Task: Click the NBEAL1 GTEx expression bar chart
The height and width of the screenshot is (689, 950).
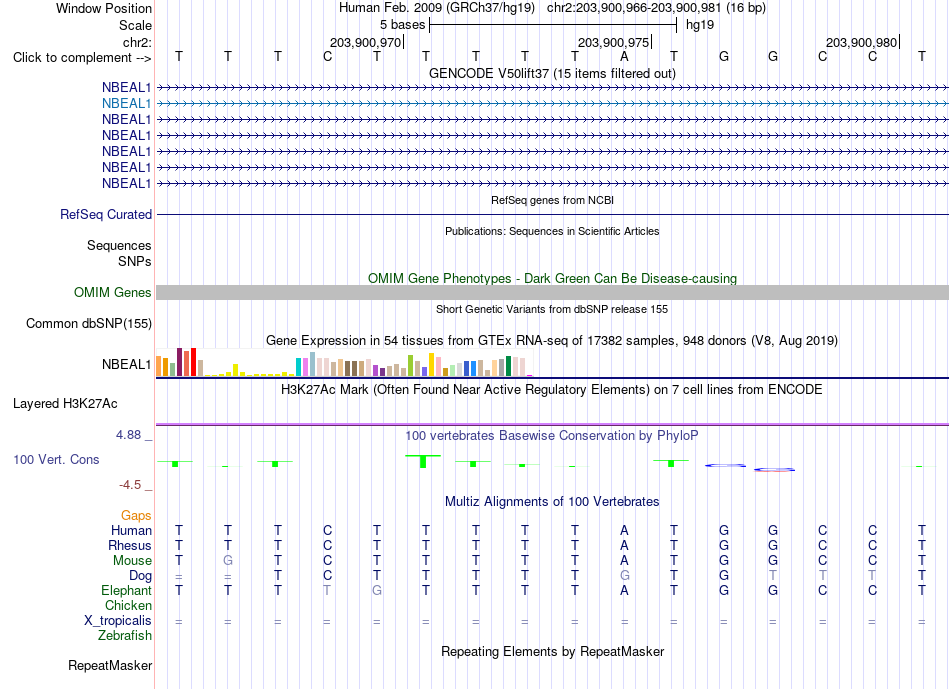Action: 344,362
